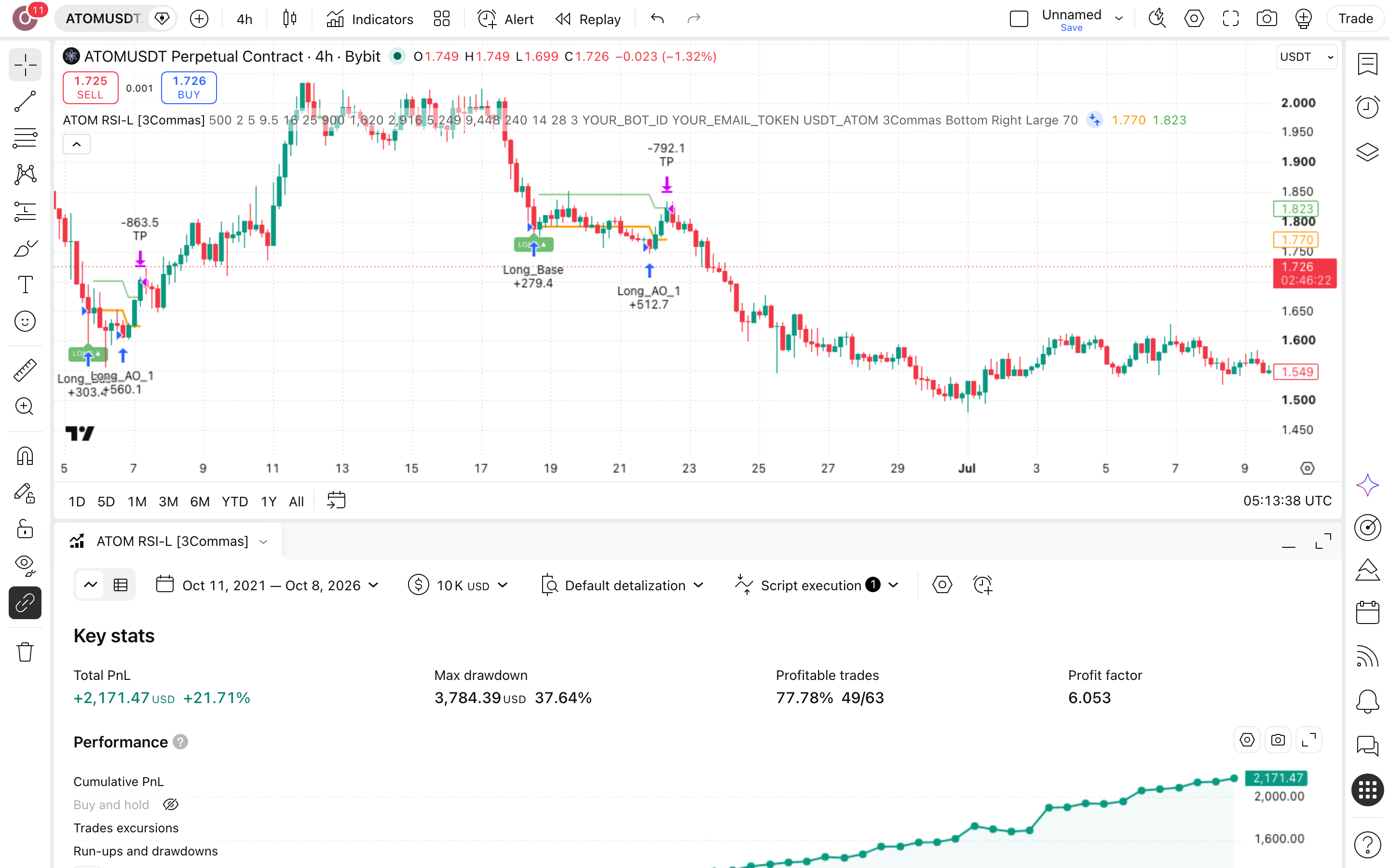Open candlestick chart type selector
This screenshot has height=868, width=1389.
click(x=290, y=19)
